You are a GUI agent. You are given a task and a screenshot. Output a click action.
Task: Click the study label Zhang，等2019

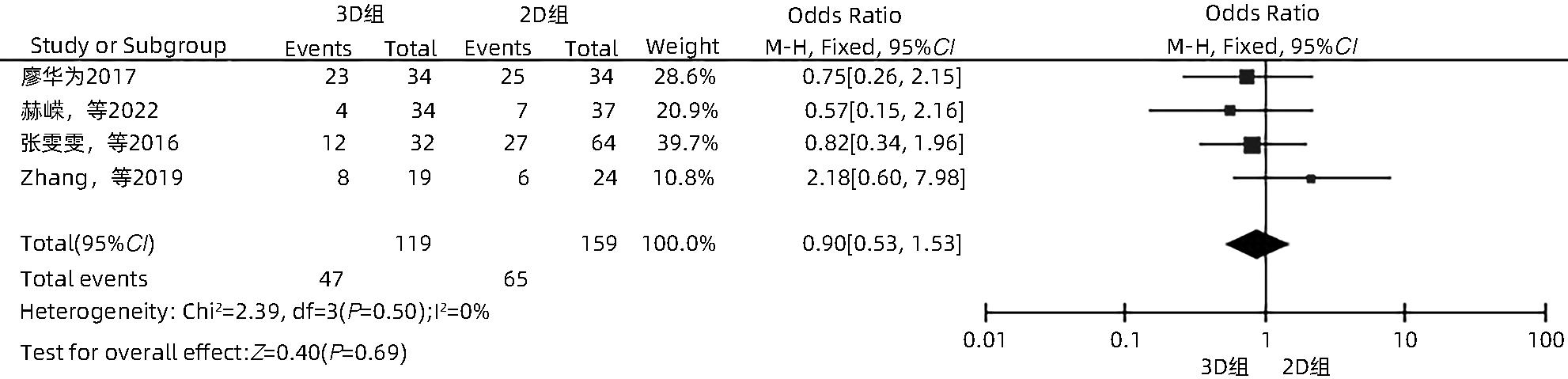click(102, 177)
